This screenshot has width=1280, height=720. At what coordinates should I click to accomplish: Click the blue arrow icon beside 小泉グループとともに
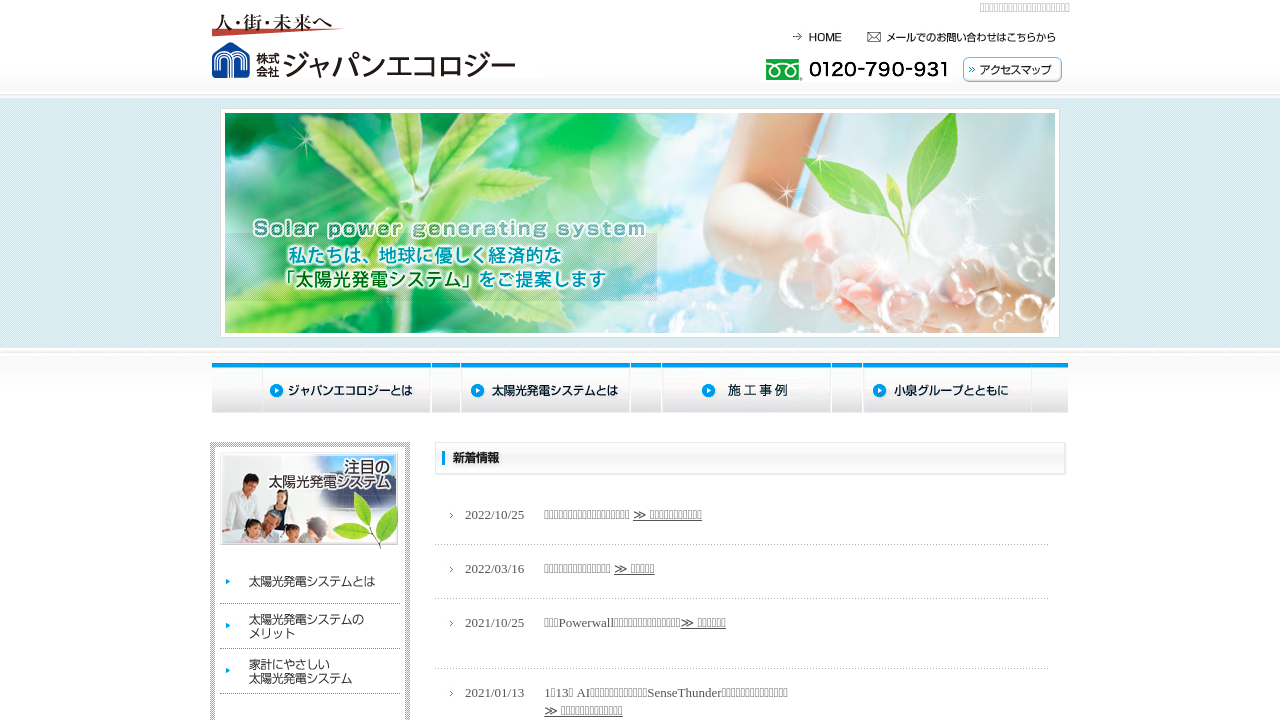880,390
